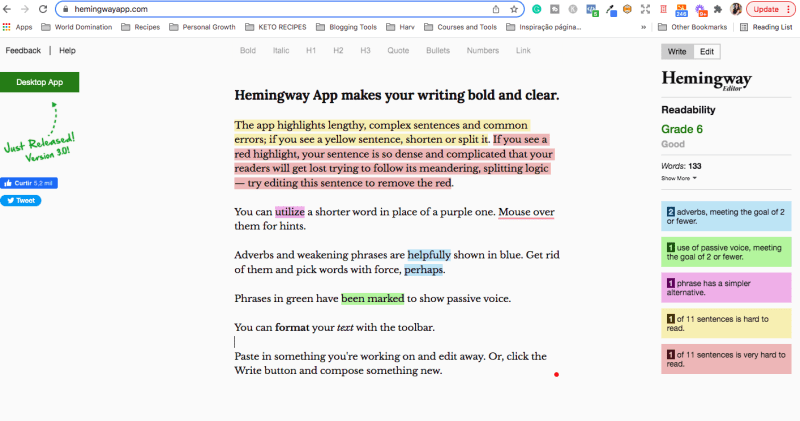Screen dimensions: 800x421
Task: Click the share icon in address bar
Action: [x=497, y=9]
